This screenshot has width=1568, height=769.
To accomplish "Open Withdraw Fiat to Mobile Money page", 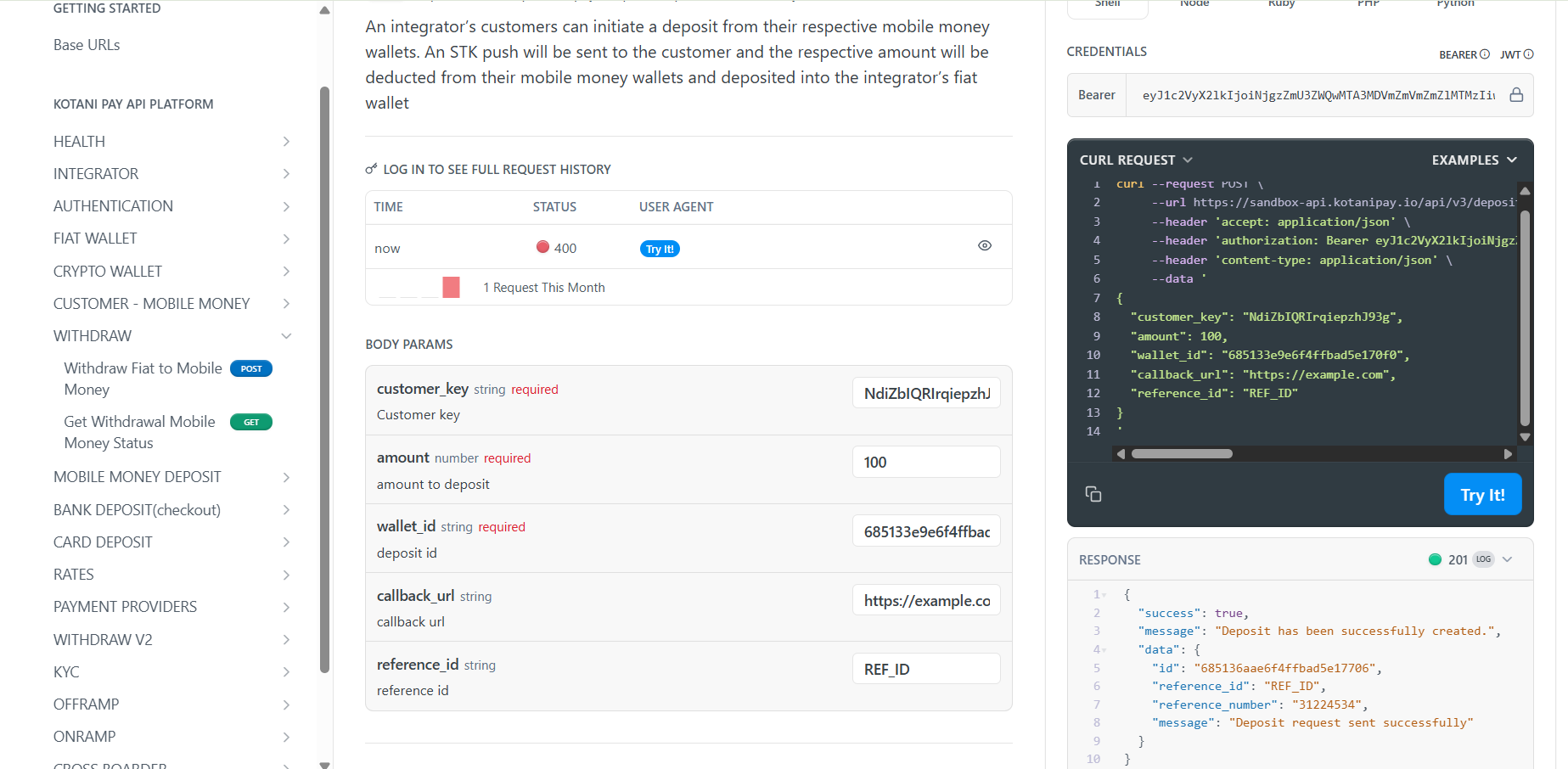I will (x=143, y=379).
